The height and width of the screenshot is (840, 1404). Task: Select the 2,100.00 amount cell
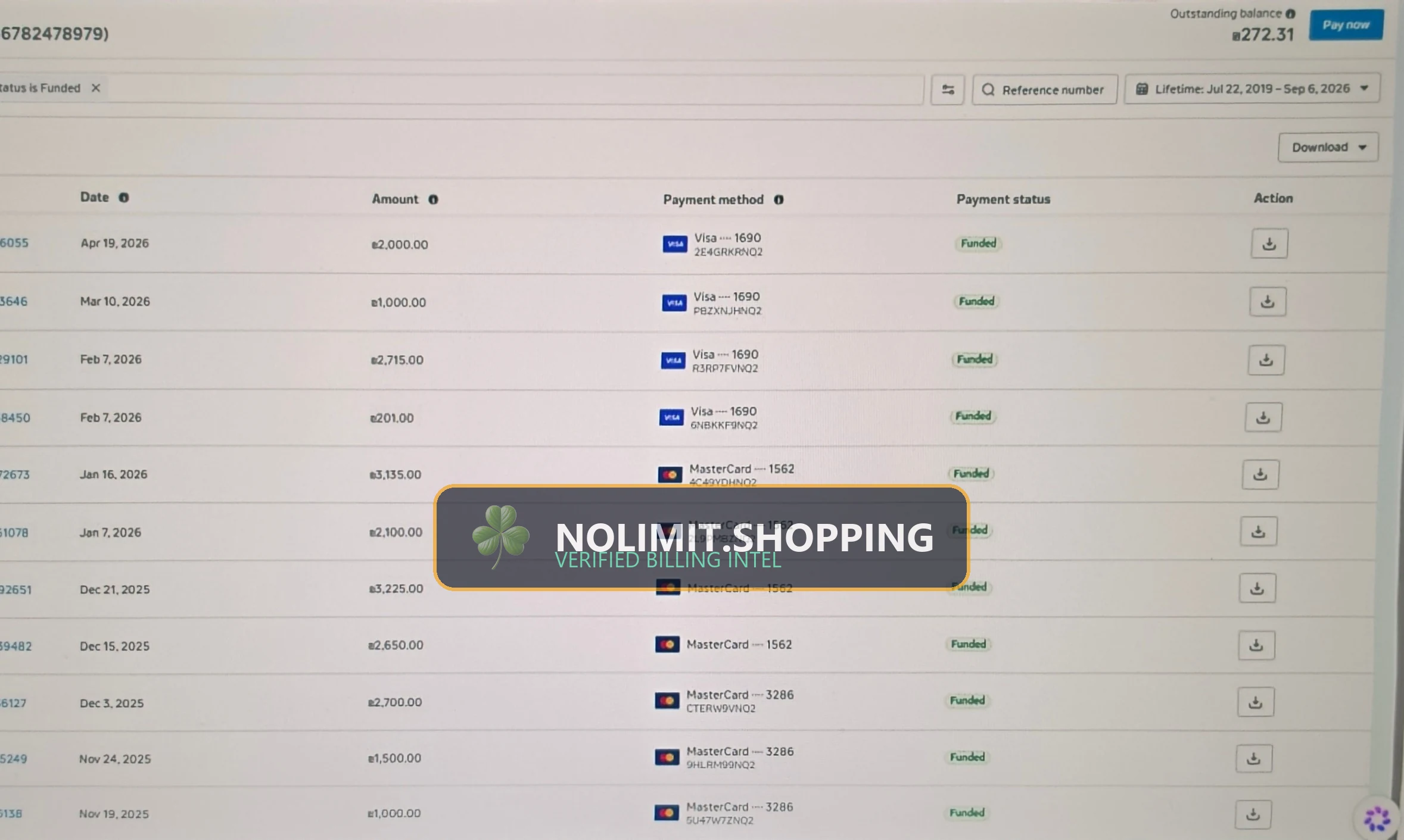(396, 532)
